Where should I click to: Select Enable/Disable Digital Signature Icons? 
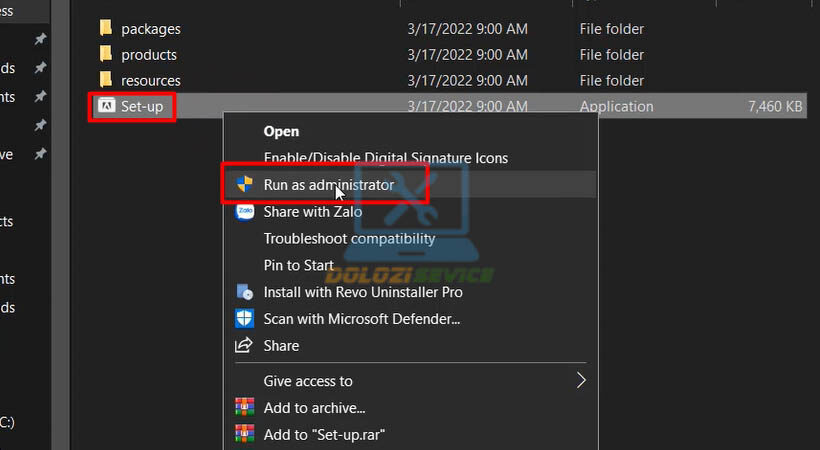(385, 158)
